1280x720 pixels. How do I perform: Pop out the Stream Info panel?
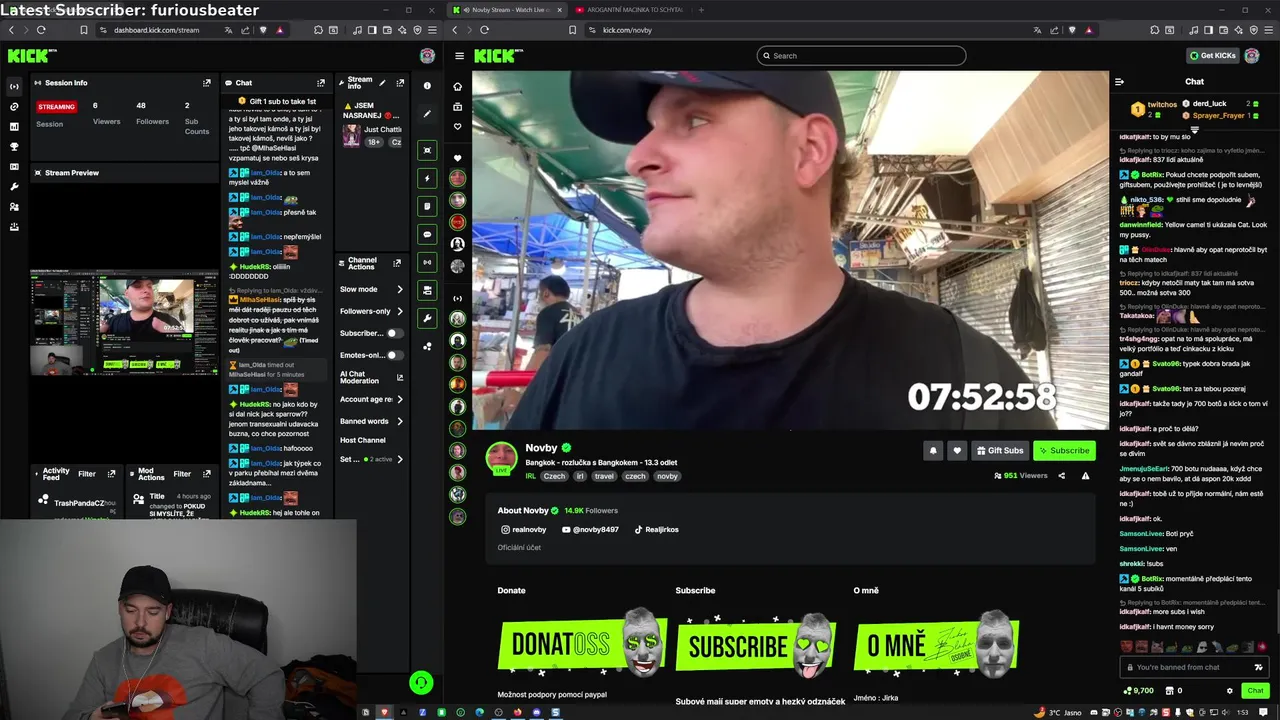pyautogui.click(x=400, y=83)
